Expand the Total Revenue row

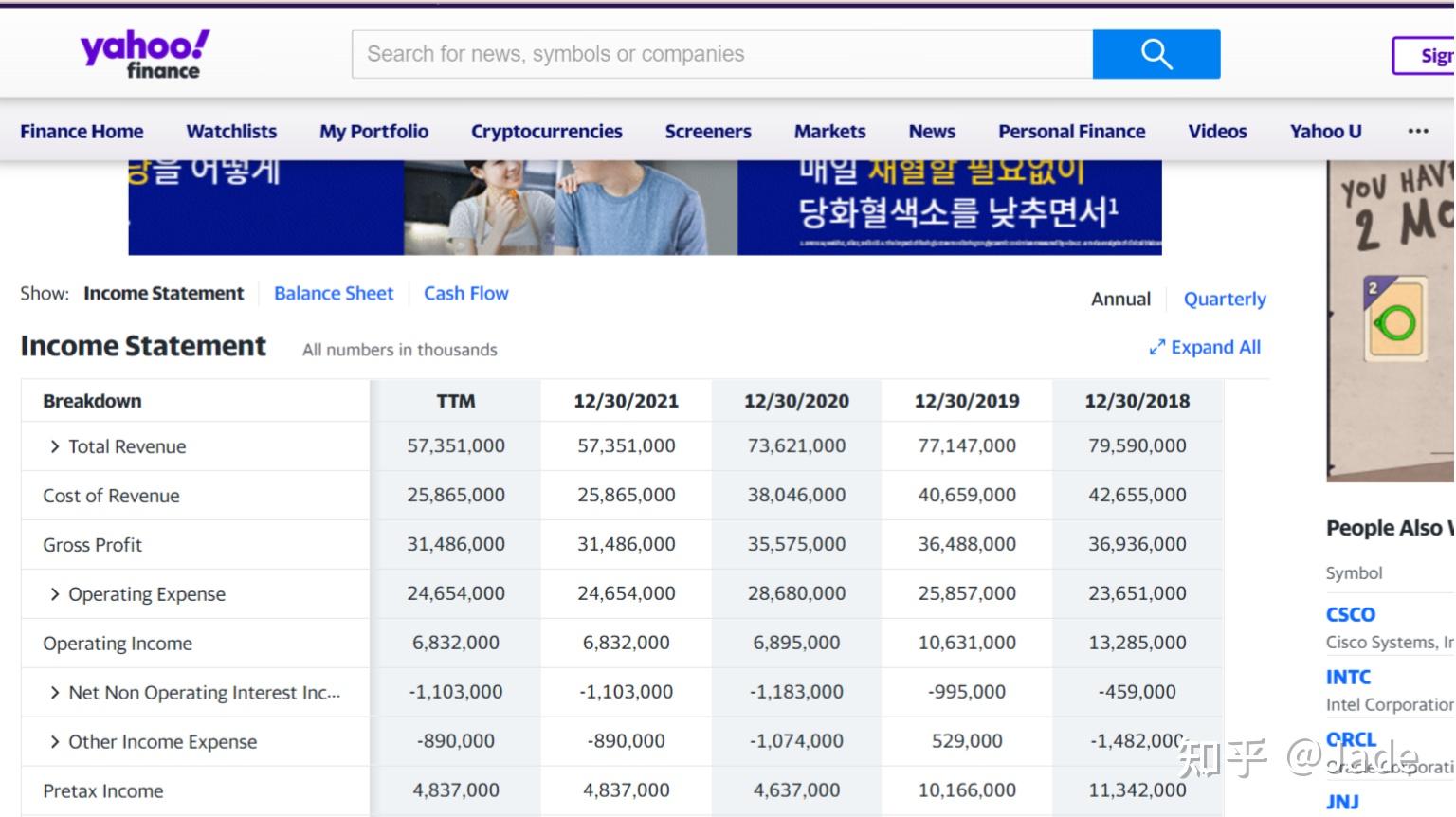[55, 445]
